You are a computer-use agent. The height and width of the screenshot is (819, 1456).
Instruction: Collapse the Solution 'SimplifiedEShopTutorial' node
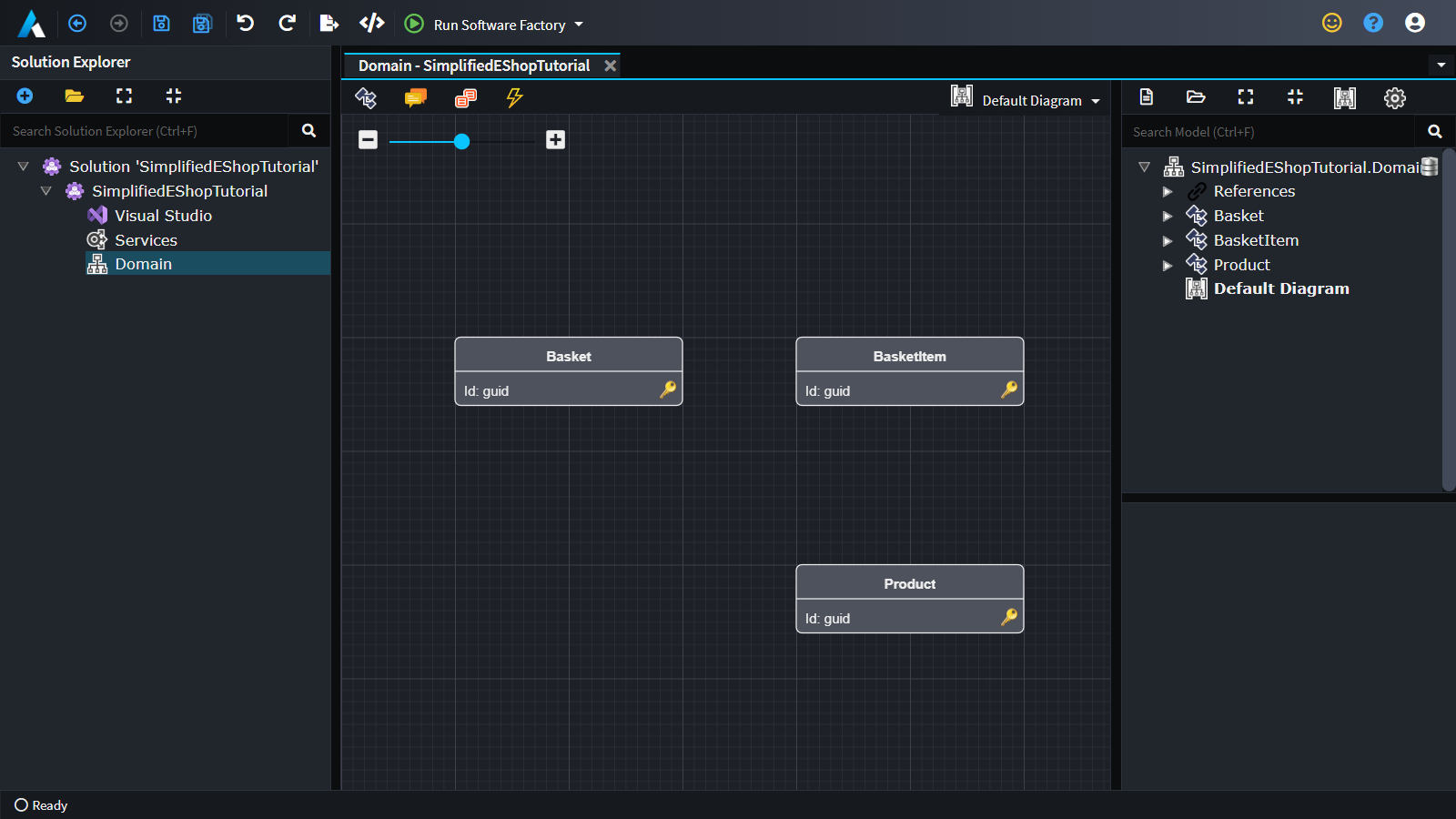click(x=24, y=167)
